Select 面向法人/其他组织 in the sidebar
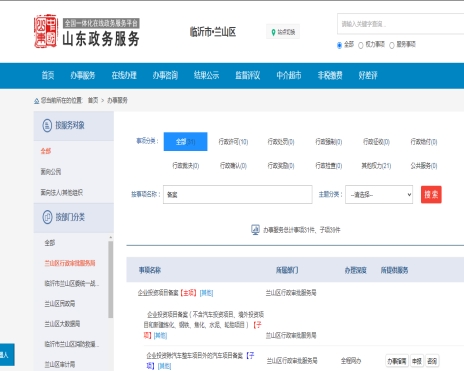Viewport: 464px width, 371px height. (x=62, y=192)
